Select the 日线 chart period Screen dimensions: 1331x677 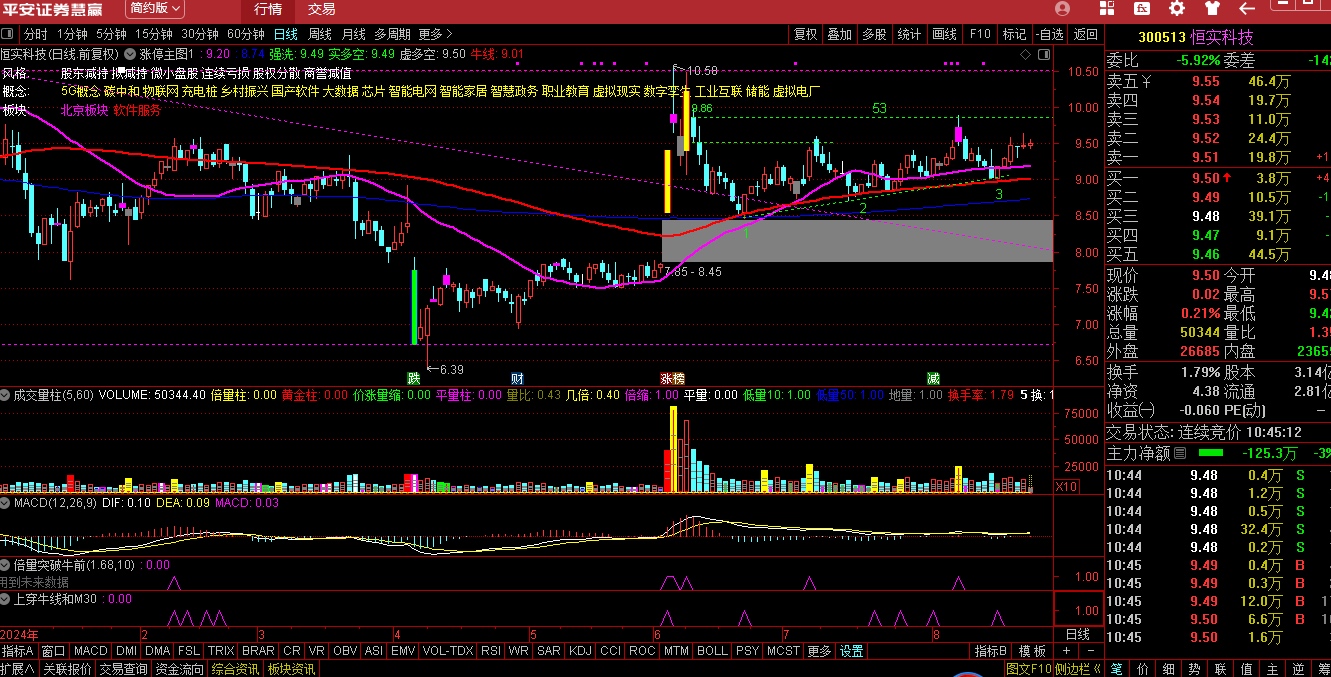(286, 34)
